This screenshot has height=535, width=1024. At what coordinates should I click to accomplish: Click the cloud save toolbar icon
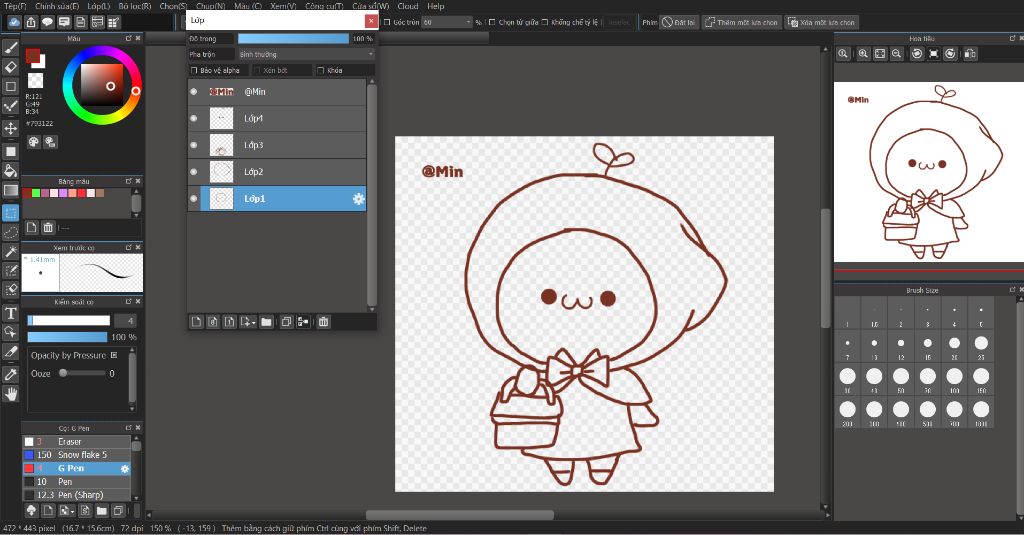coord(14,22)
